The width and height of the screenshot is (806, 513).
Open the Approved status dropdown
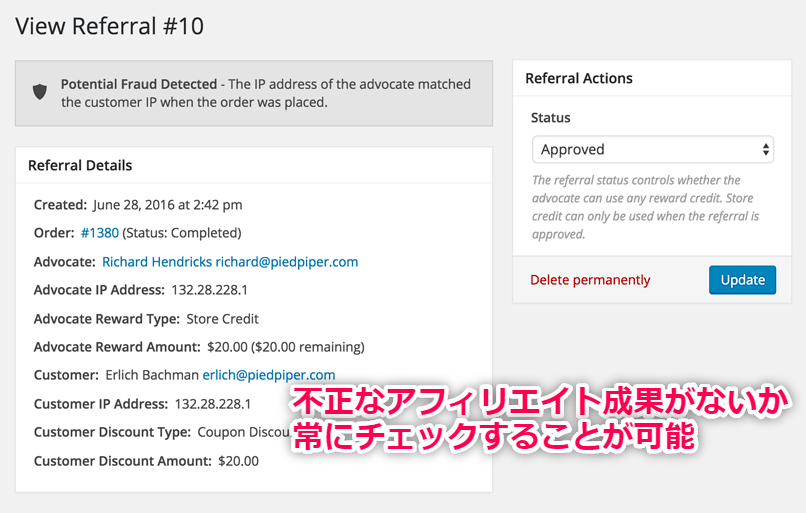coord(652,150)
